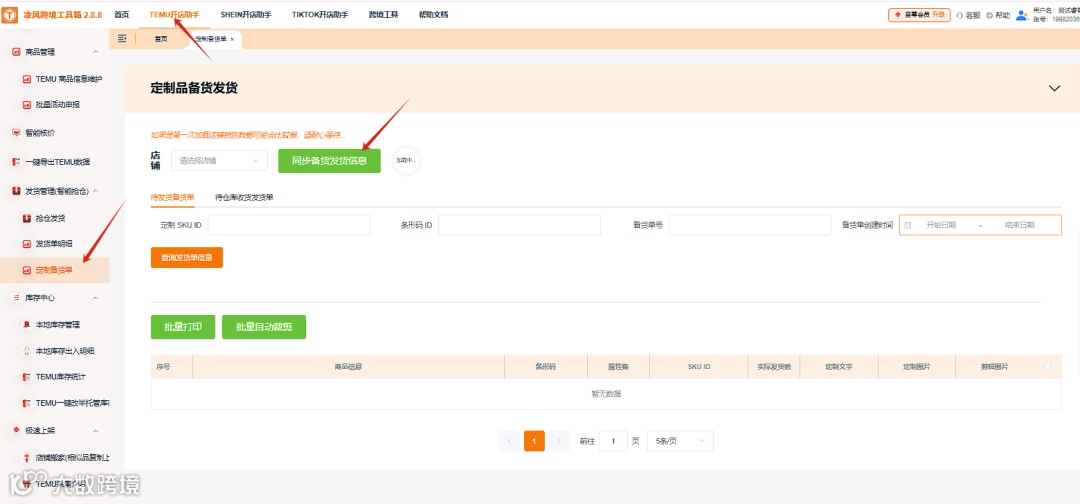Open the user avatar icon

[1021, 14]
